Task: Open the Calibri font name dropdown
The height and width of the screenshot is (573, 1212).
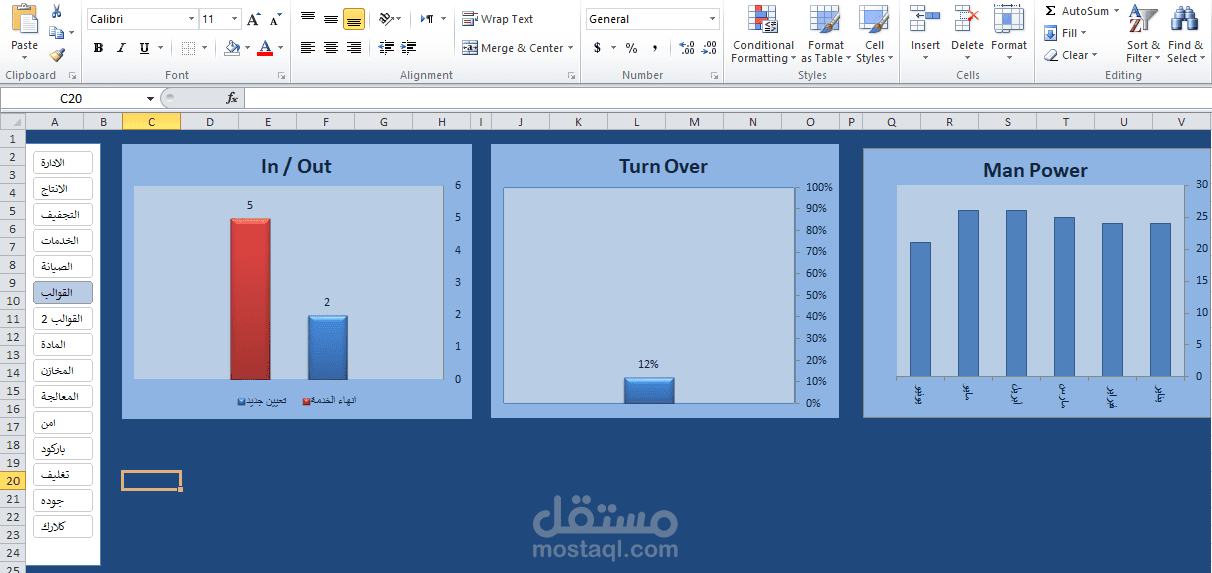Action: (191, 19)
